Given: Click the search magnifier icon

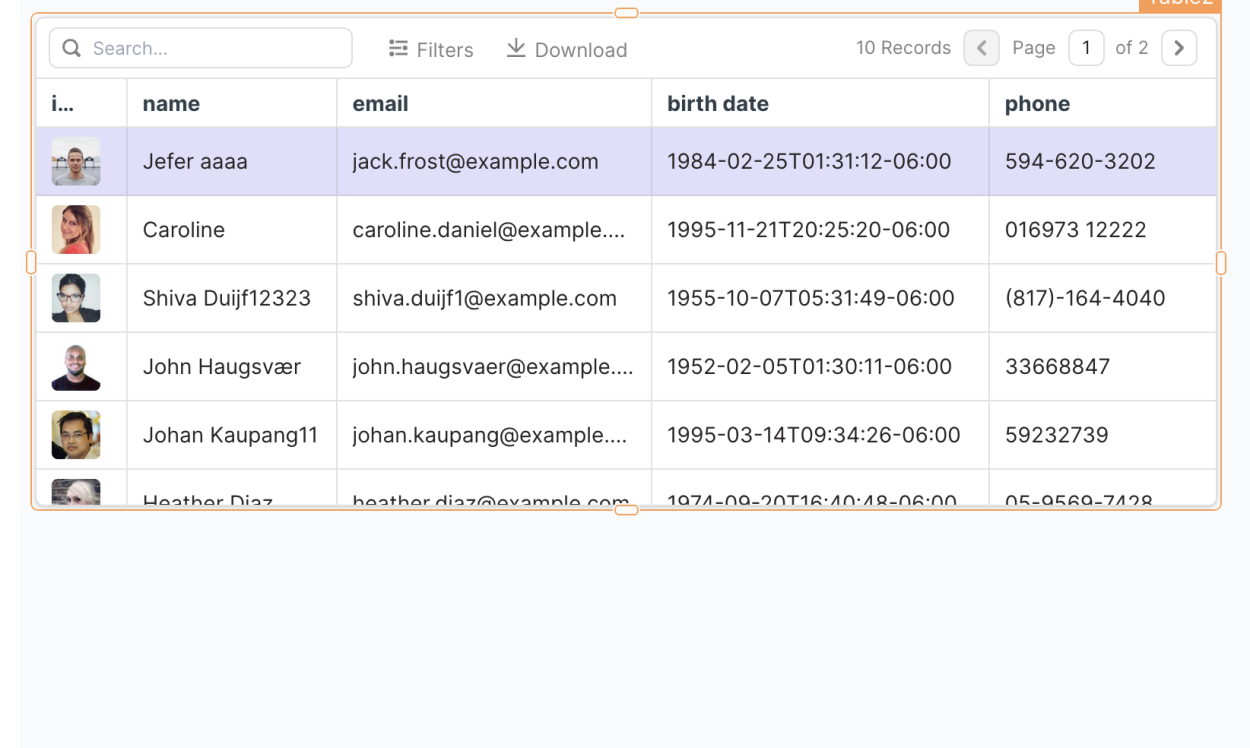Looking at the screenshot, I should 71,47.
